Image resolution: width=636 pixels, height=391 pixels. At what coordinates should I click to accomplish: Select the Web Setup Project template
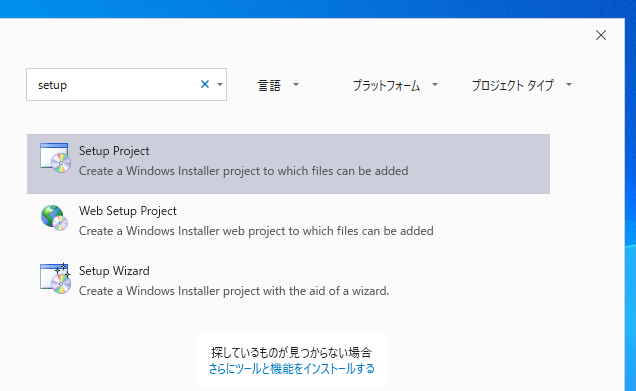pyautogui.click(x=288, y=221)
